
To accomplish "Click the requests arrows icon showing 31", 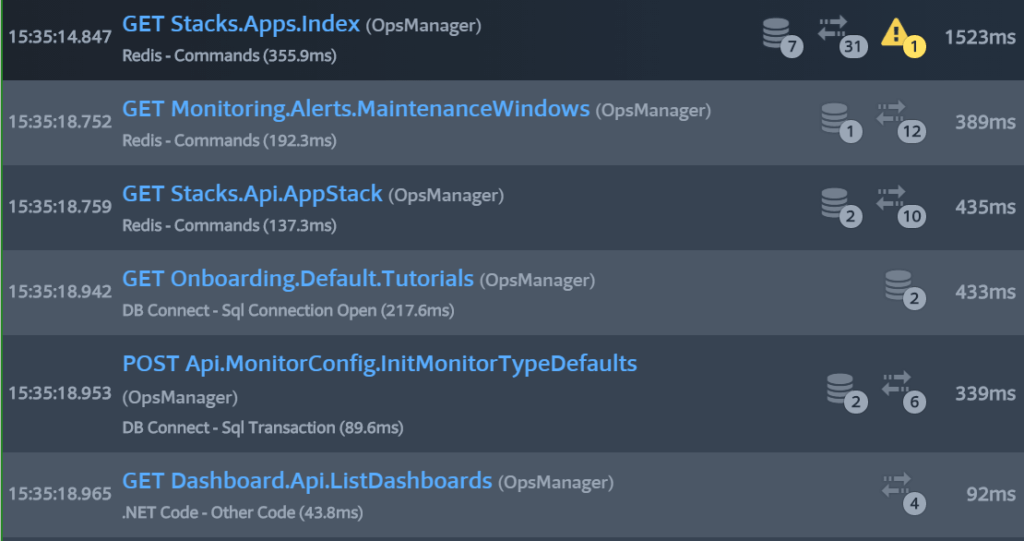I will (x=842, y=37).
